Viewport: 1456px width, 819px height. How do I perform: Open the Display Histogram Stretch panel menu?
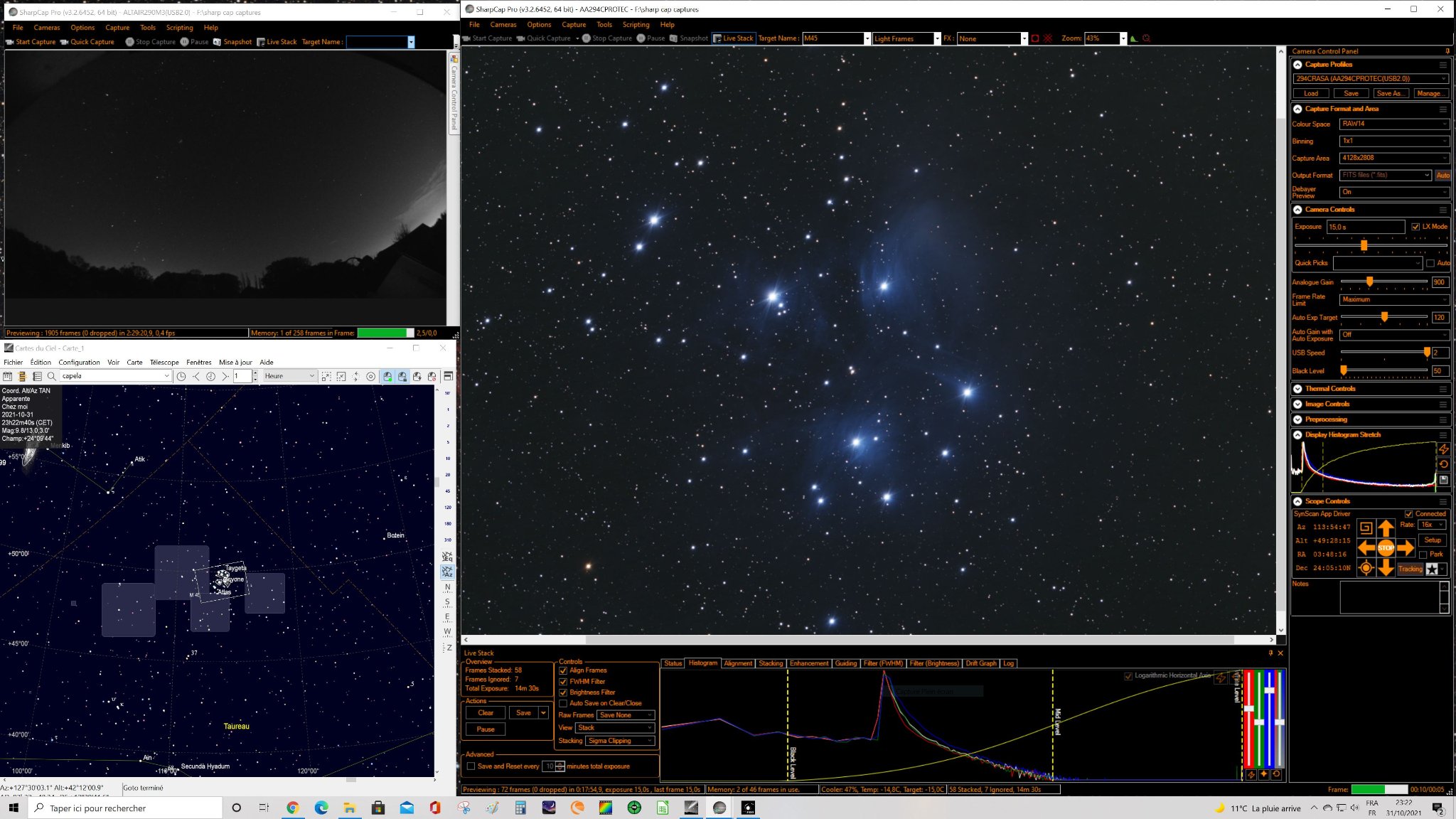click(x=1443, y=435)
